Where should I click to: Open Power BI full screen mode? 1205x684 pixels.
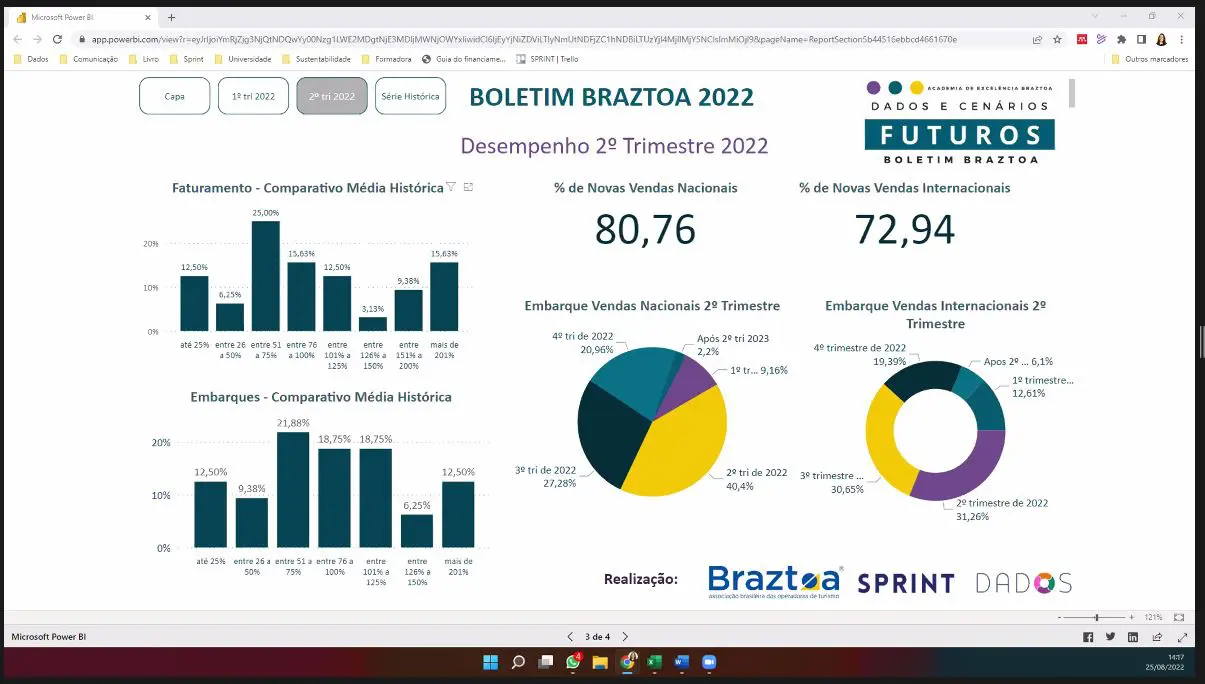pos(1181,637)
